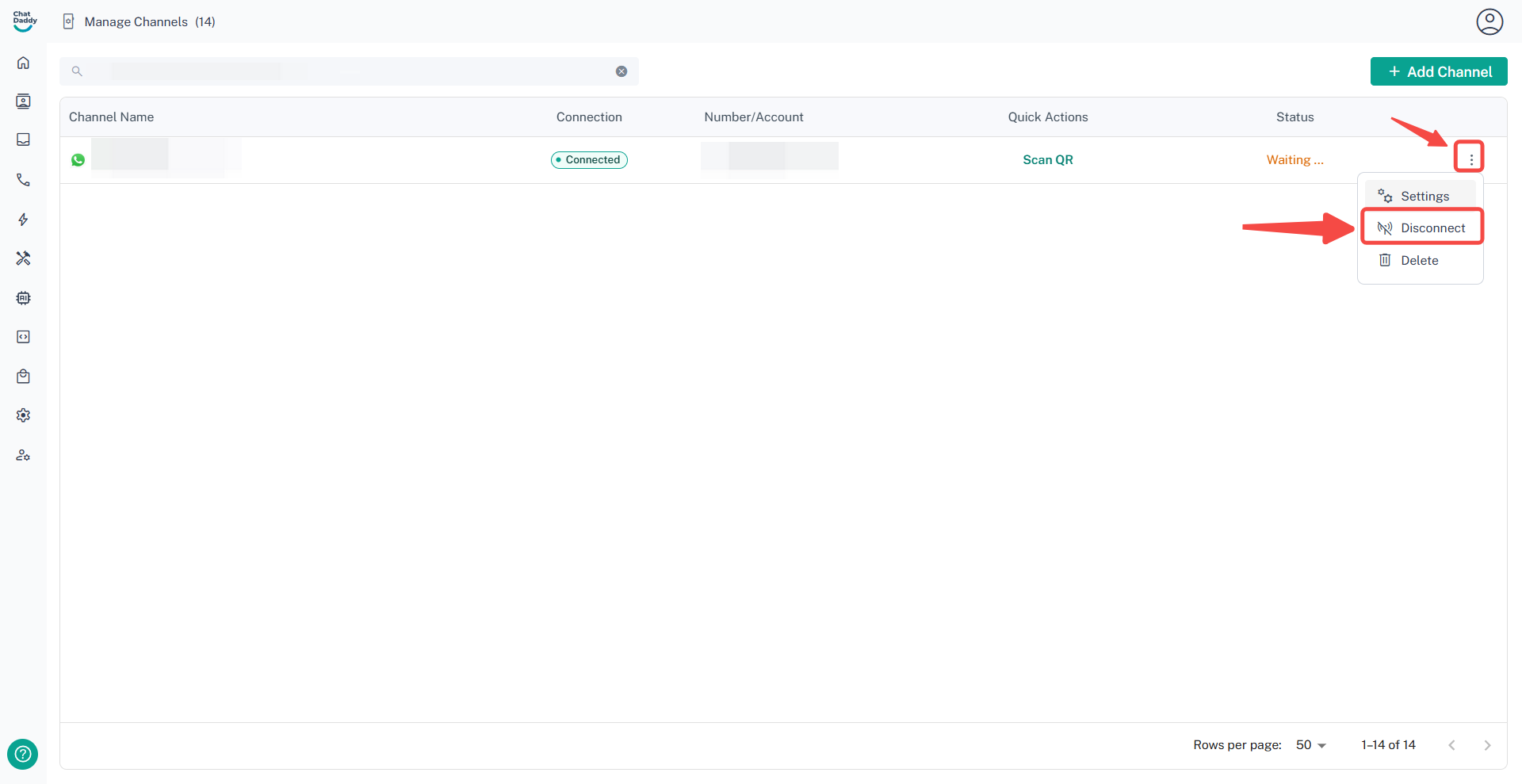Click the Connected status badge
Screen dimensions: 1522x784
[x=589, y=159]
